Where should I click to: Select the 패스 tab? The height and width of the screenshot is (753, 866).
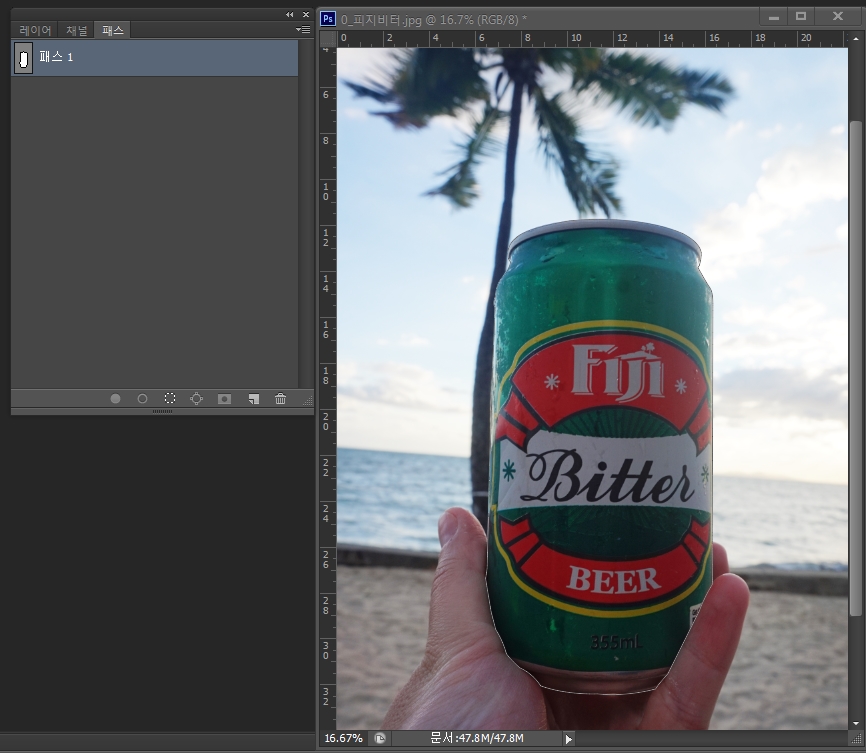(x=113, y=30)
